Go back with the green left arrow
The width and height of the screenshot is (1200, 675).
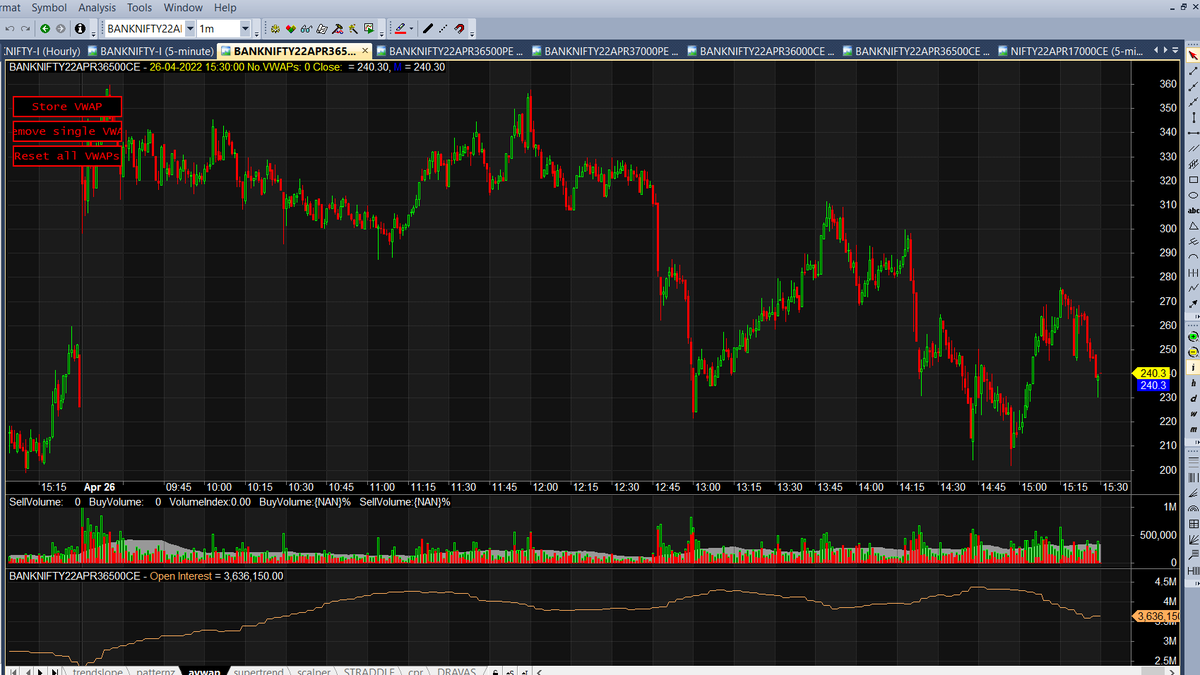tap(45, 29)
